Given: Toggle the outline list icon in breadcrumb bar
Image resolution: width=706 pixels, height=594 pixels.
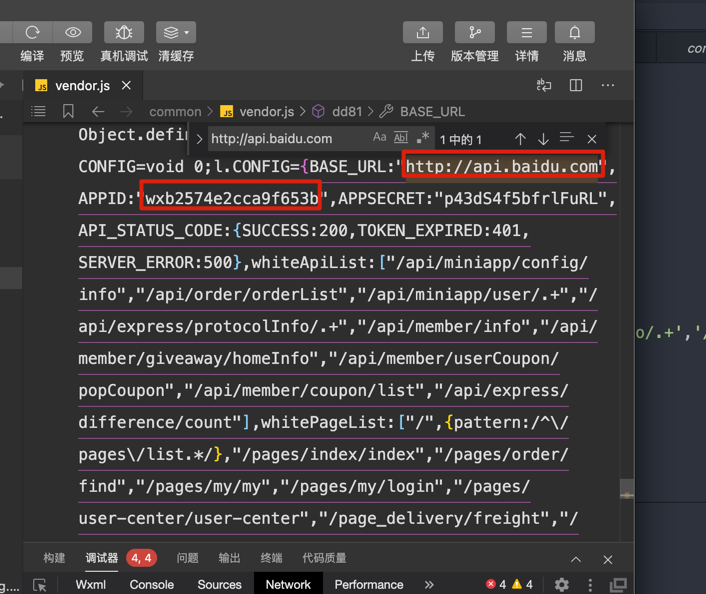Looking at the screenshot, I should click(38, 111).
